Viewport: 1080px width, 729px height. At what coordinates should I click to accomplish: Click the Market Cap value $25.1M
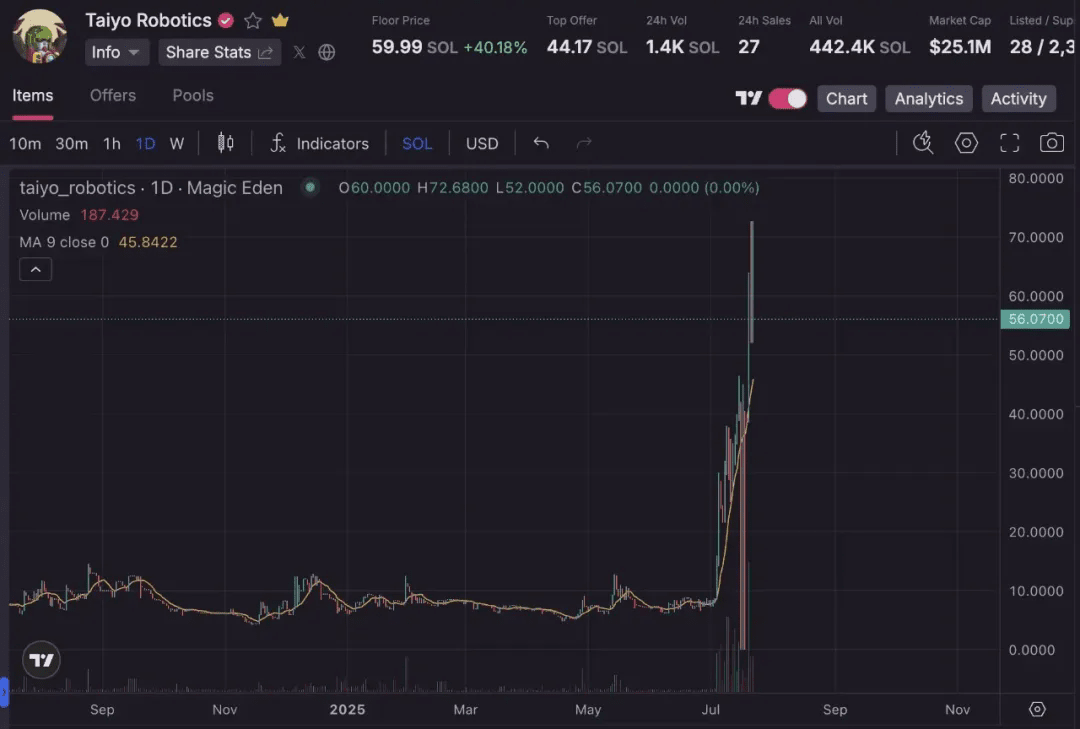pyautogui.click(x=960, y=47)
